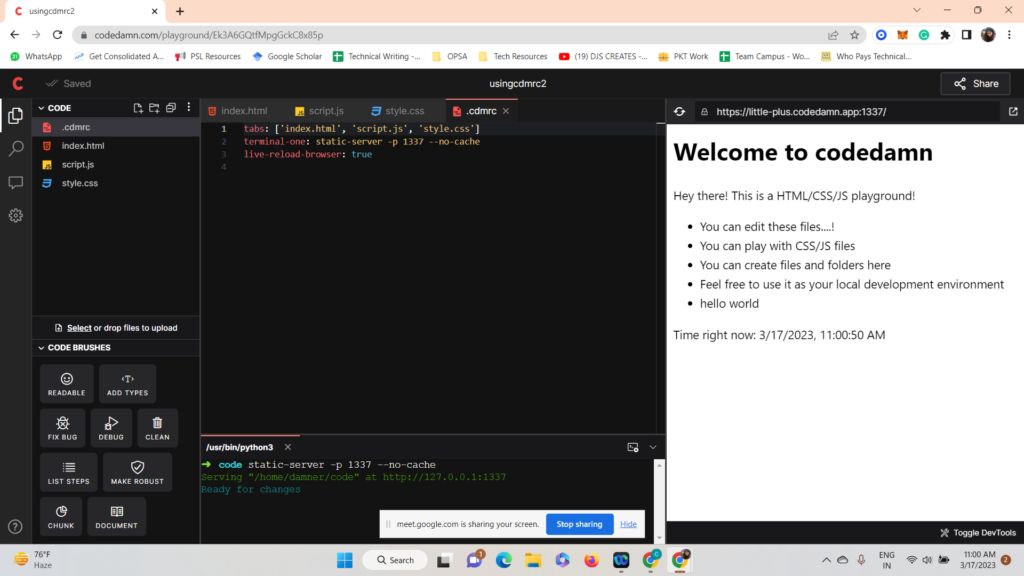Open Windows Start menu
Viewport: 1024px width, 576px height.
pos(345,560)
